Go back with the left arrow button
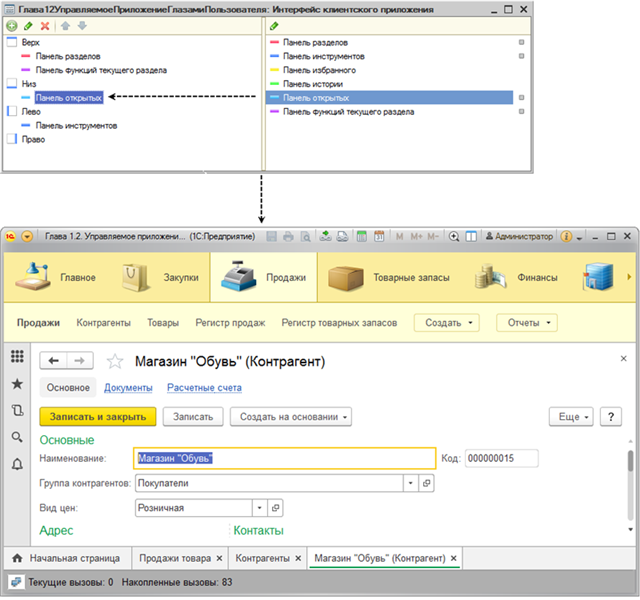 (x=55, y=361)
